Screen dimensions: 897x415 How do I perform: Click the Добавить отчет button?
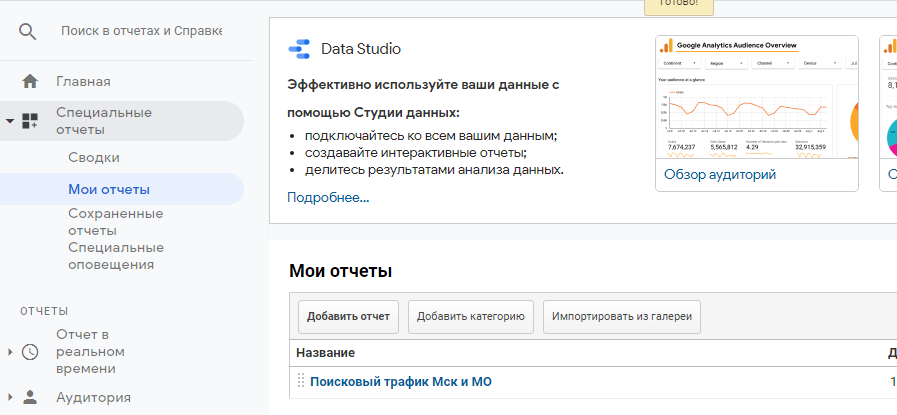coord(348,317)
